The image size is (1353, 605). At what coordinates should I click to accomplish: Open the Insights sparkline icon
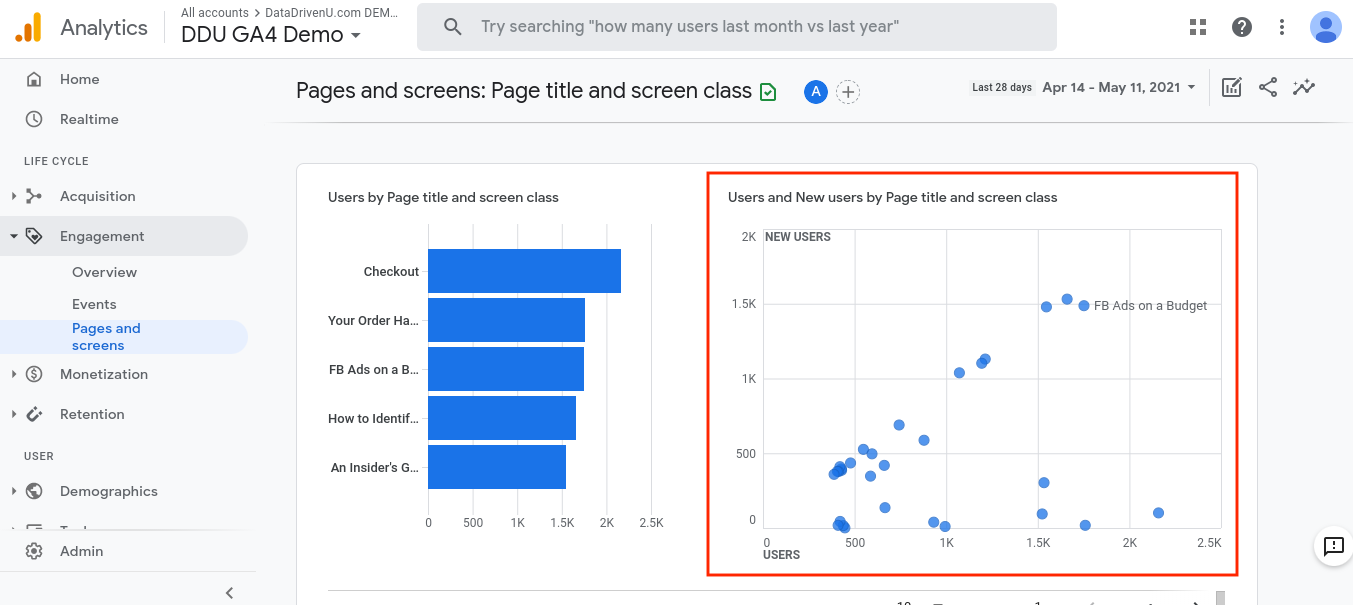tap(1303, 88)
